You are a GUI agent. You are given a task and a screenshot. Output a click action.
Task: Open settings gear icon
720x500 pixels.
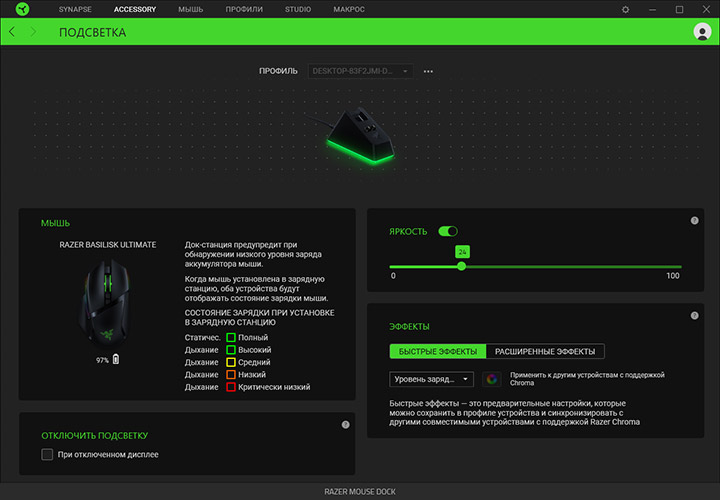click(625, 9)
